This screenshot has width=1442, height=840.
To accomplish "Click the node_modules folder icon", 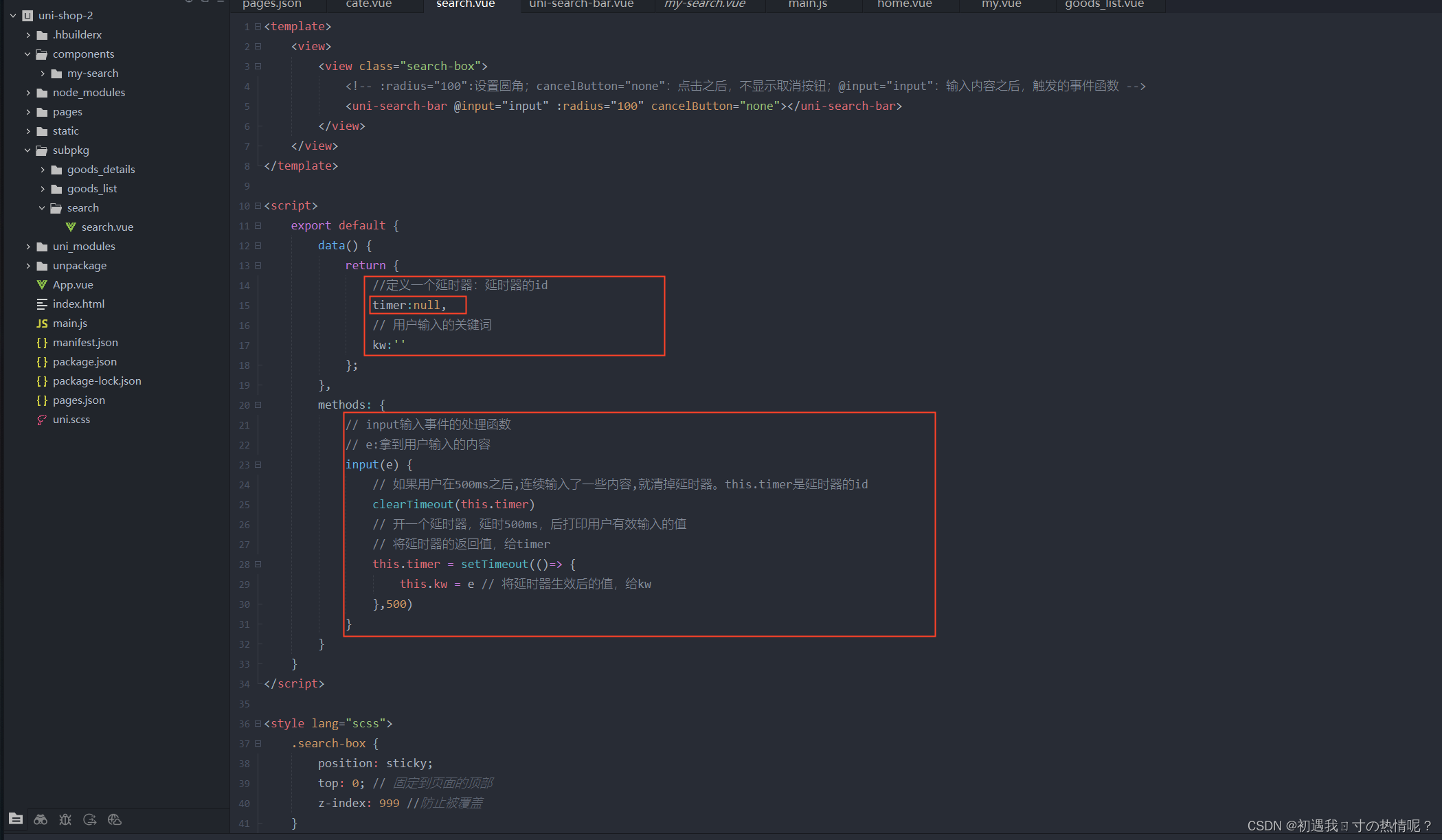I will 42,92.
